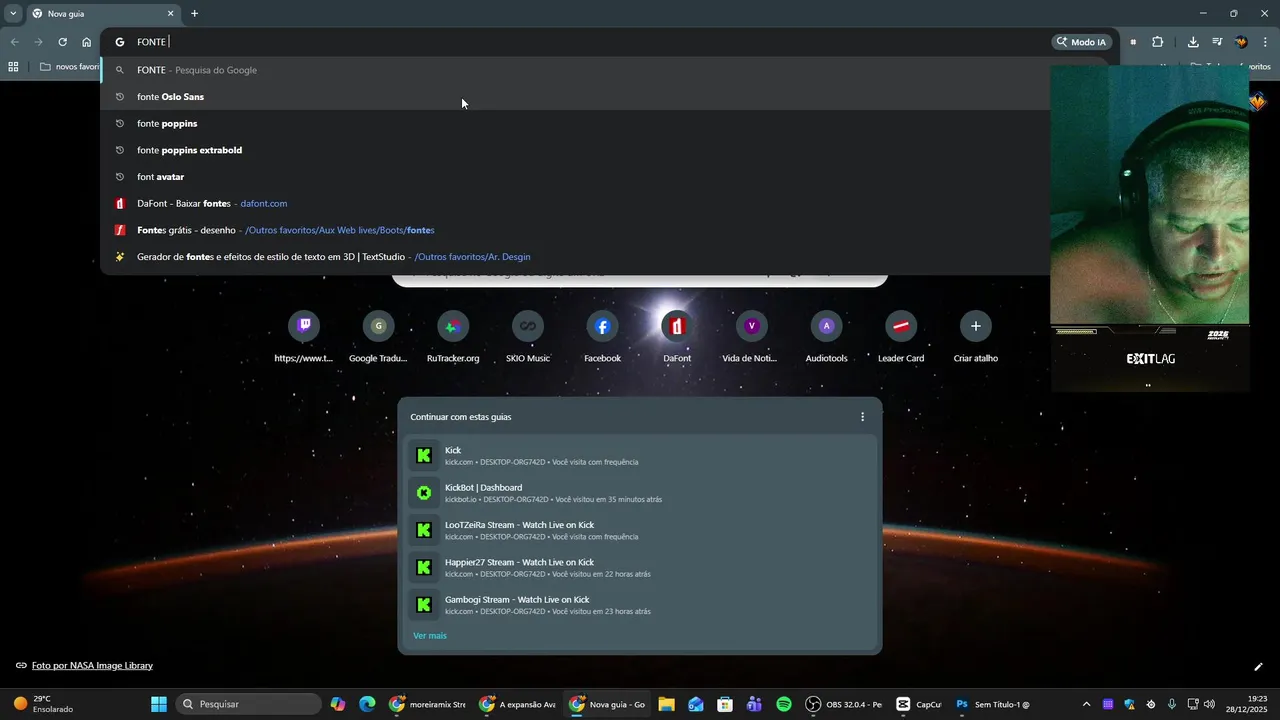Switch to the OBS 32.0.4 window
The image size is (1280, 720).
(844, 704)
